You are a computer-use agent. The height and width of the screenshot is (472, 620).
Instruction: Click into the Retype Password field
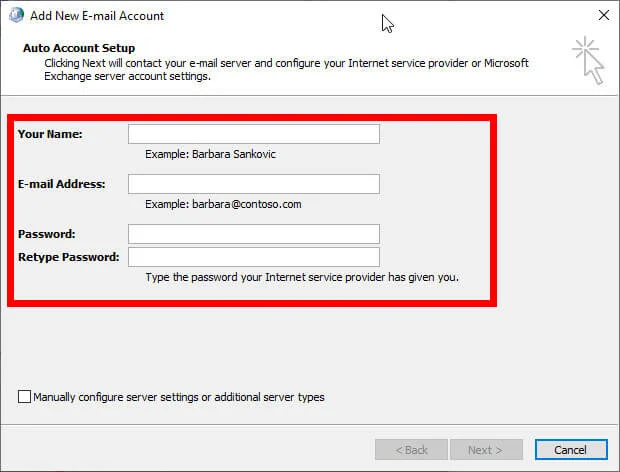254,257
